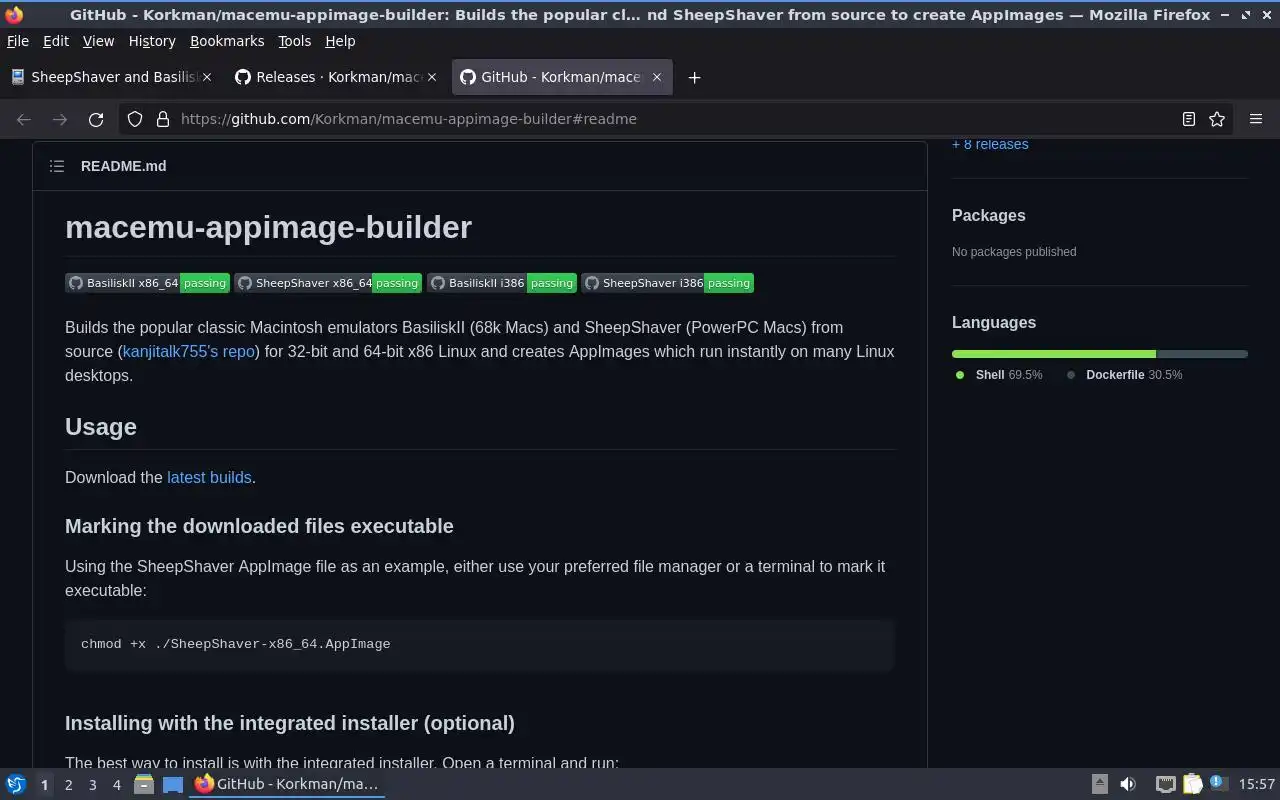The width and height of the screenshot is (1280, 800).
Task: Close the GitHub Korkman/macemu tab
Action: [657, 77]
